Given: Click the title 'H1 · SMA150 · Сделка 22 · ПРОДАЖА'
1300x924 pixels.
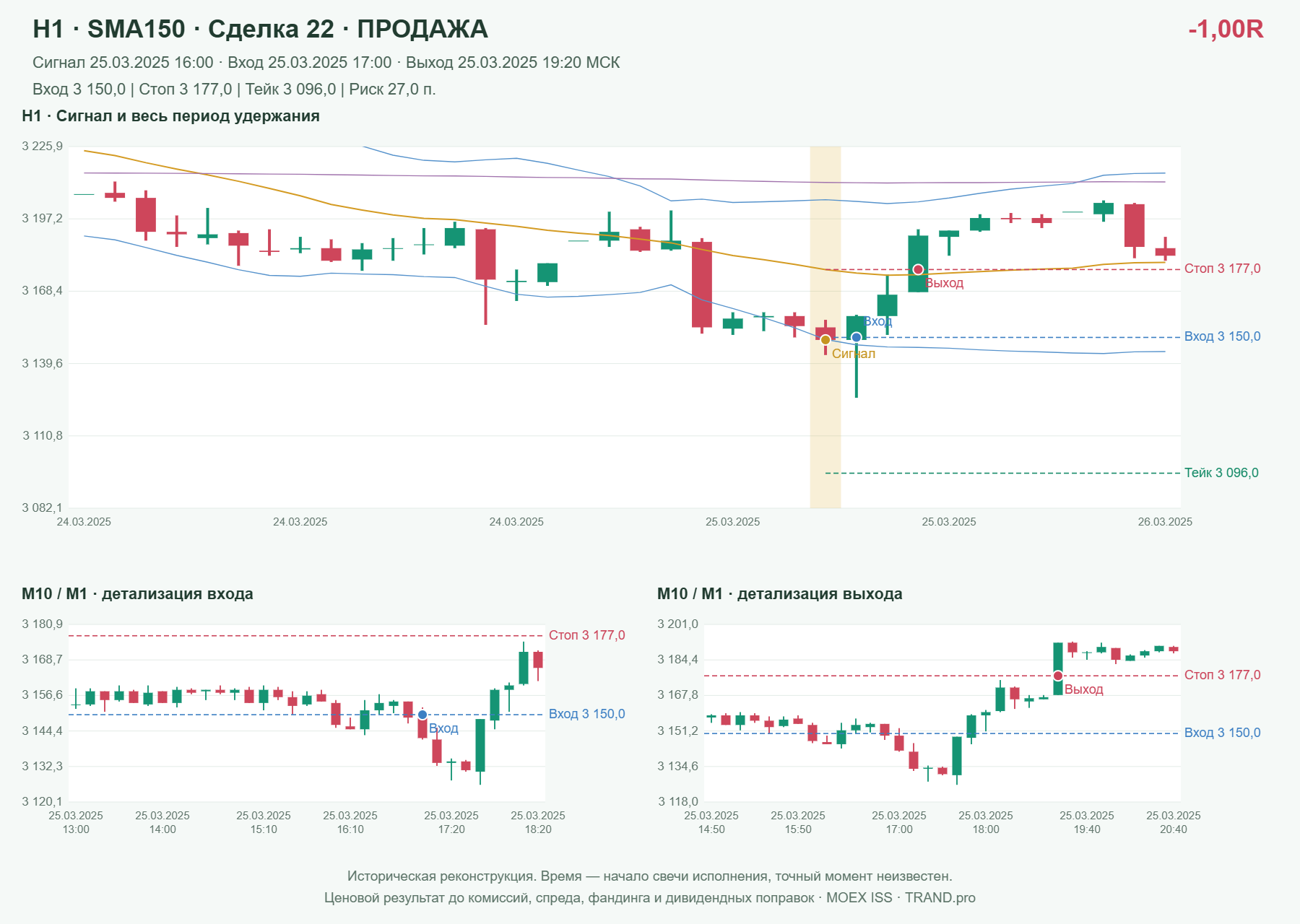Looking at the screenshot, I should coord(260,29).
